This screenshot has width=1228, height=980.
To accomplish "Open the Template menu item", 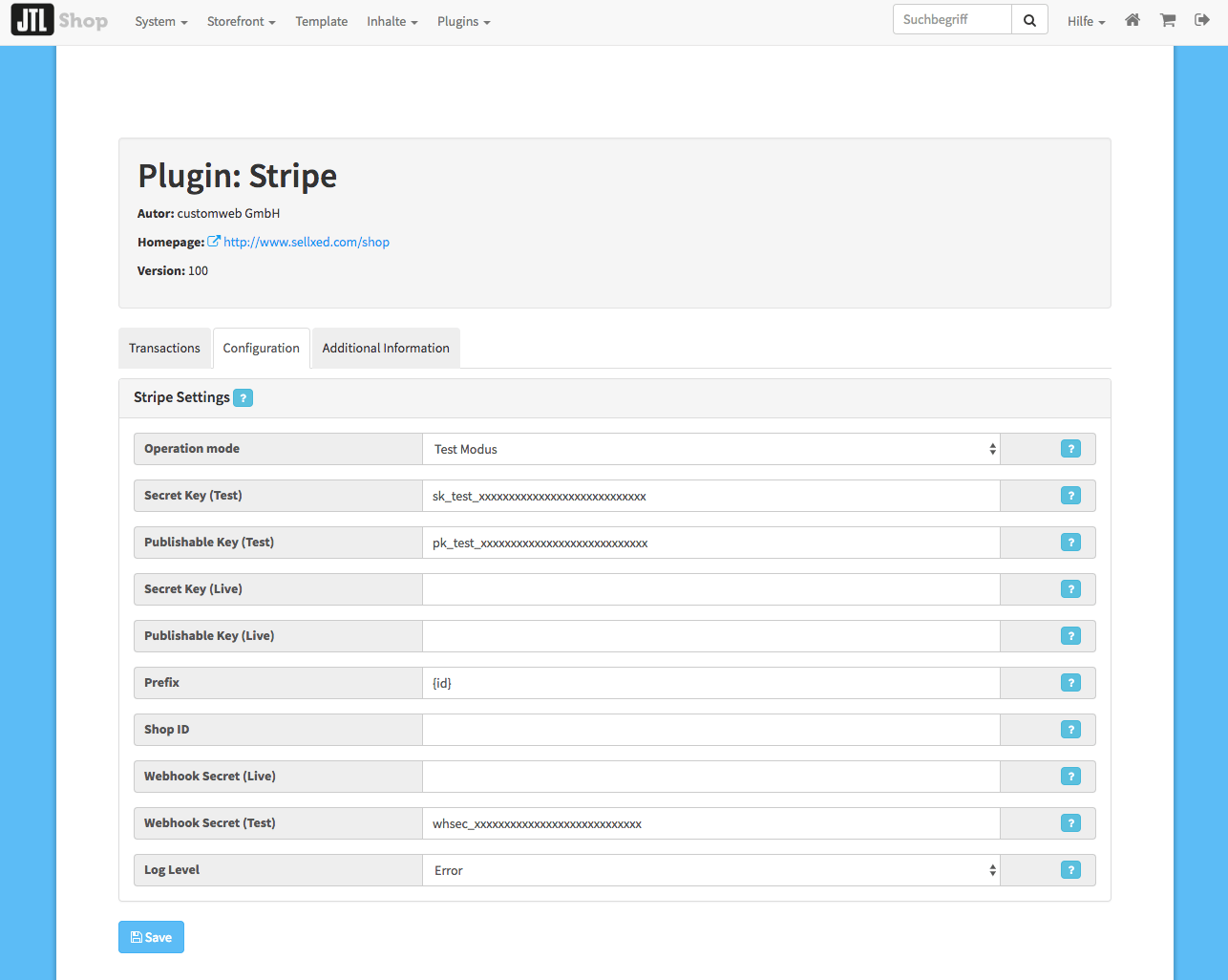I will (321, 21).
